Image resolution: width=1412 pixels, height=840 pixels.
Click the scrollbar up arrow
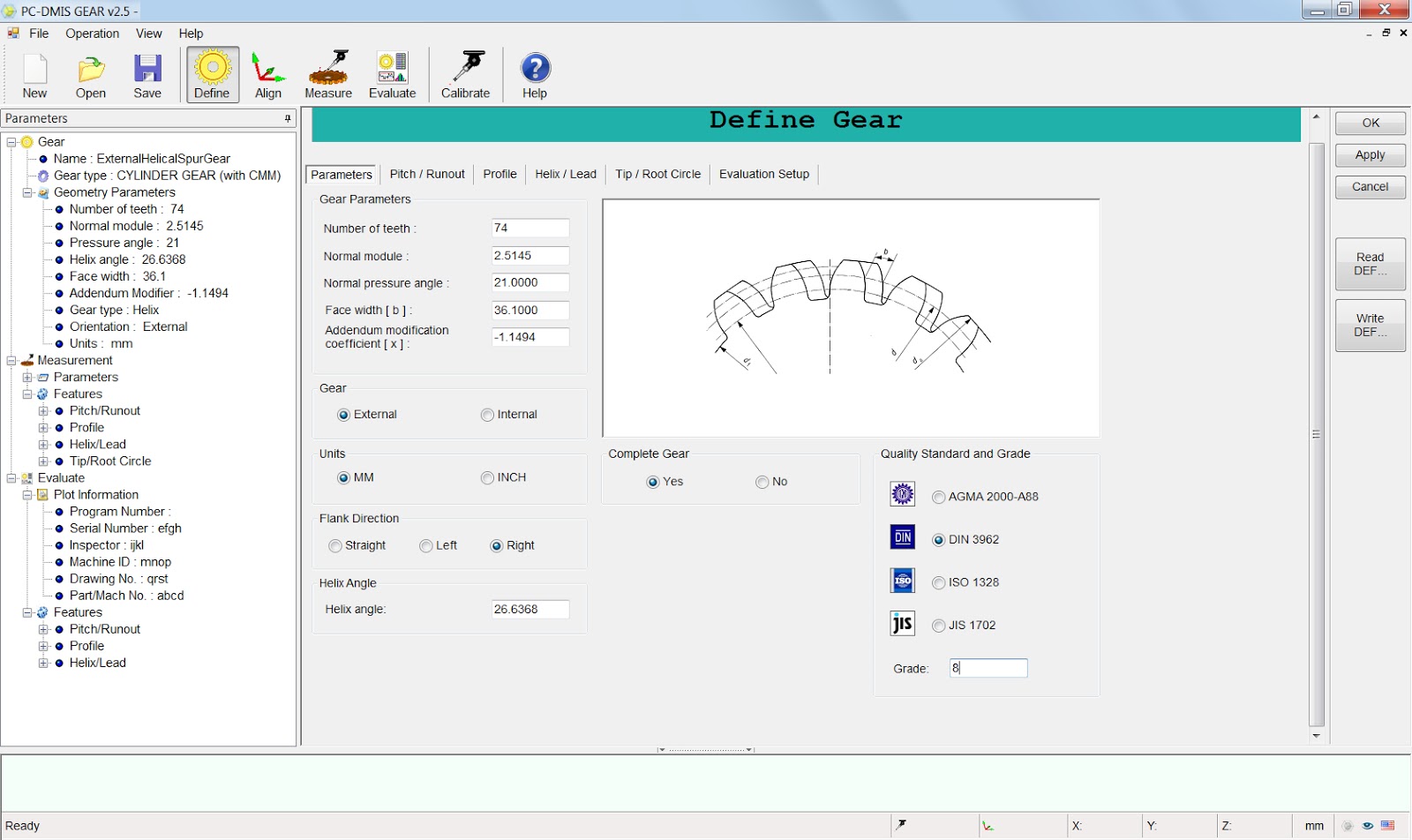[x=1317, y=116]
